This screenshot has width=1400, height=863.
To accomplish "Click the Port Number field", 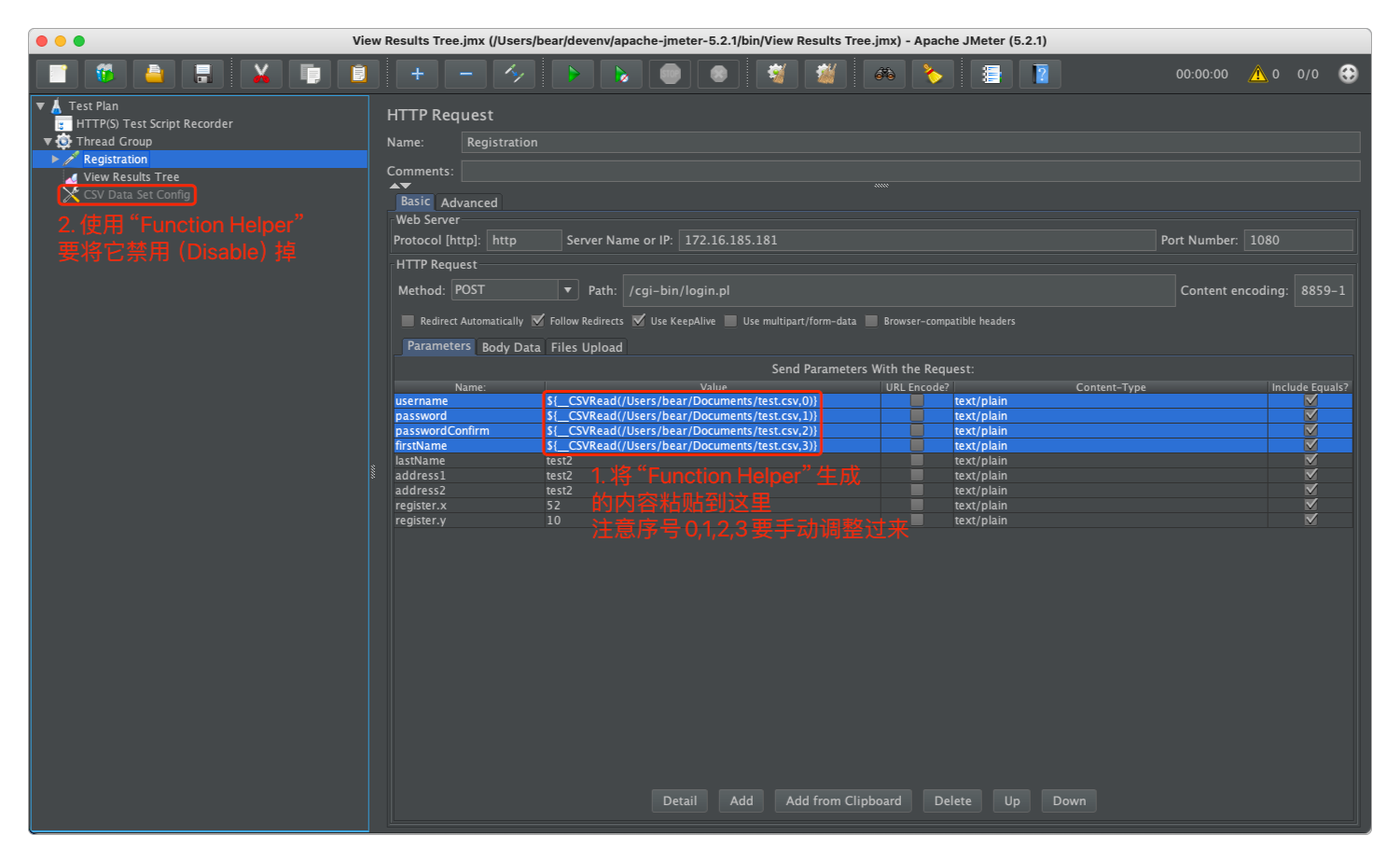I will [1298, 240].
